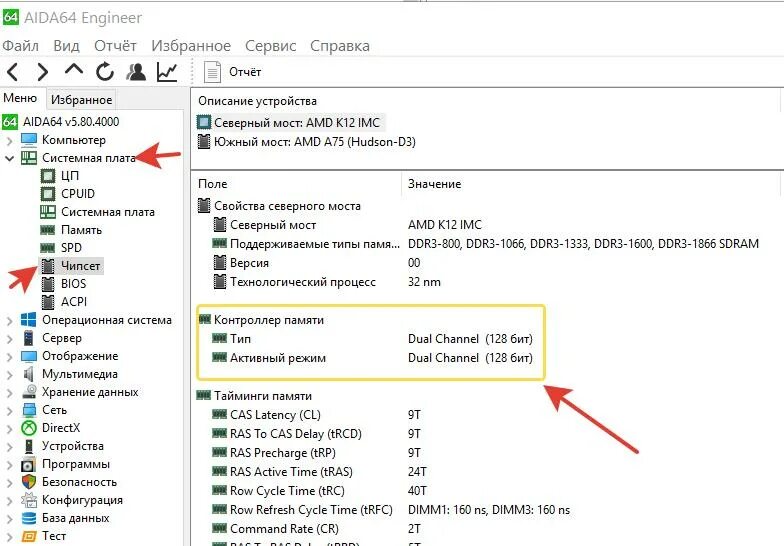Open the Избранное menu in the menu bar
This screenshot has height=546, width=784.
pyautogui.click(x=191, y=46)
